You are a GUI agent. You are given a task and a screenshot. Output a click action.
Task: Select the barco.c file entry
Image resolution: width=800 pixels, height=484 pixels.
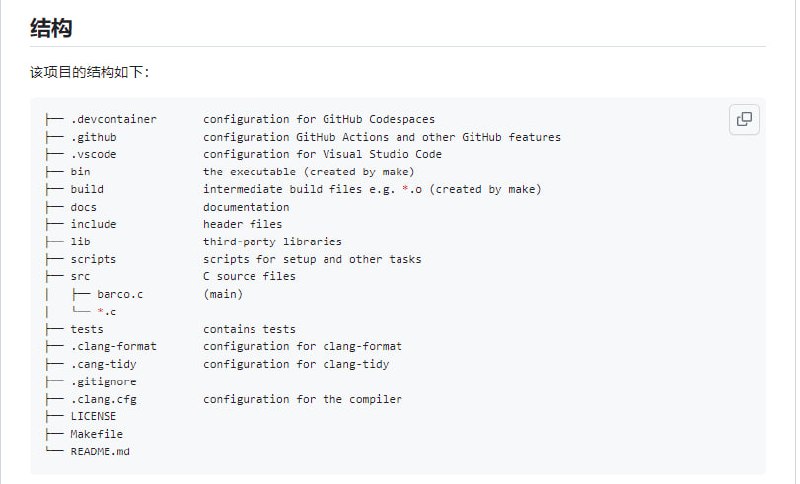point(120,294)
